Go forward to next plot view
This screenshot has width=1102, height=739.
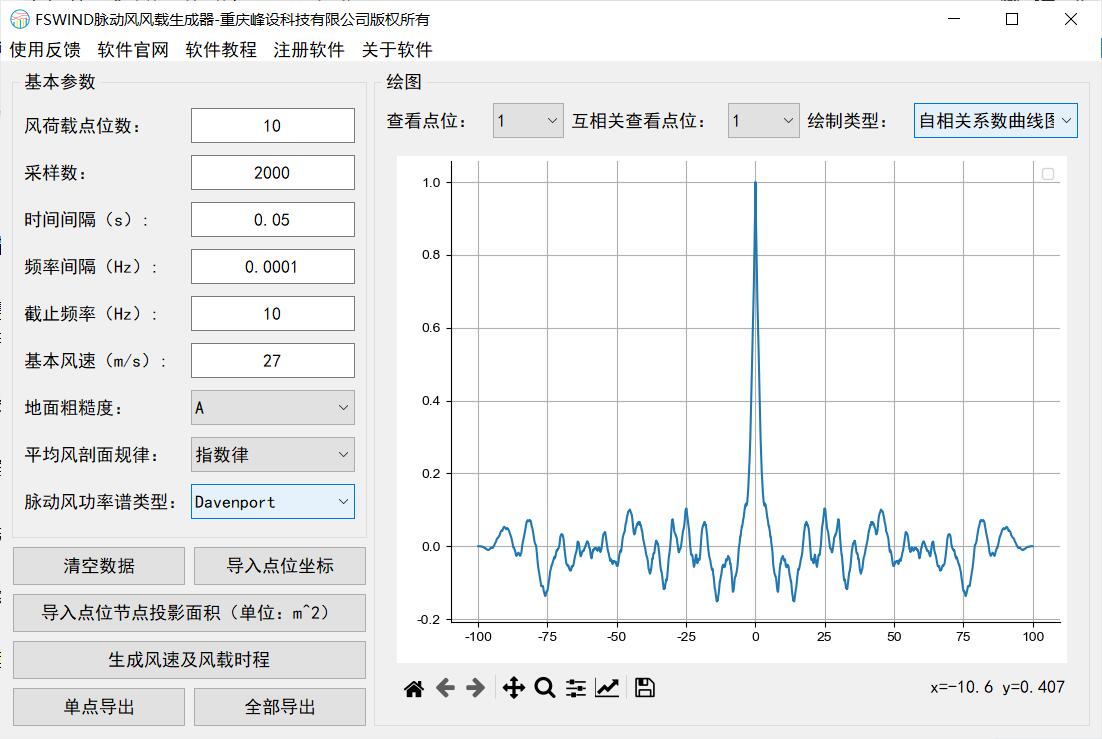click(x=475, y=688)
